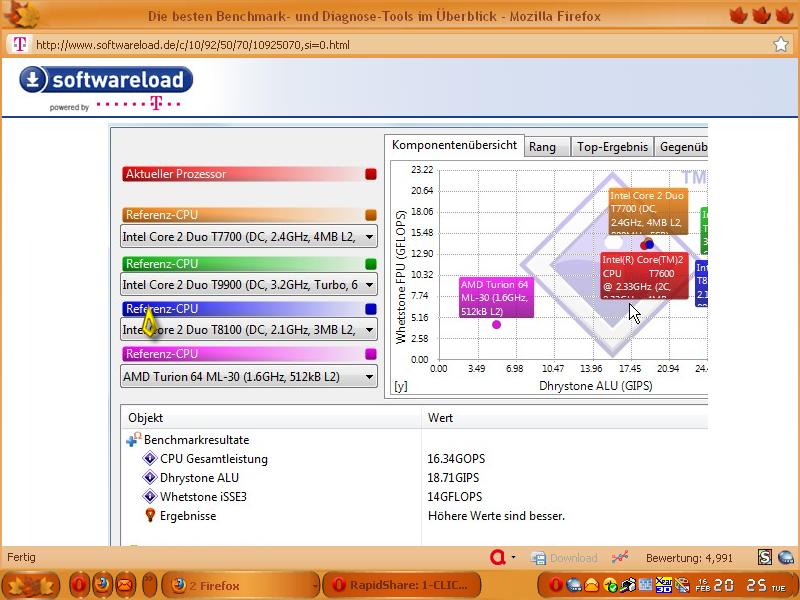
Task: Click the Telekom T icon beside the URL
Action: (x=19, y=44)
